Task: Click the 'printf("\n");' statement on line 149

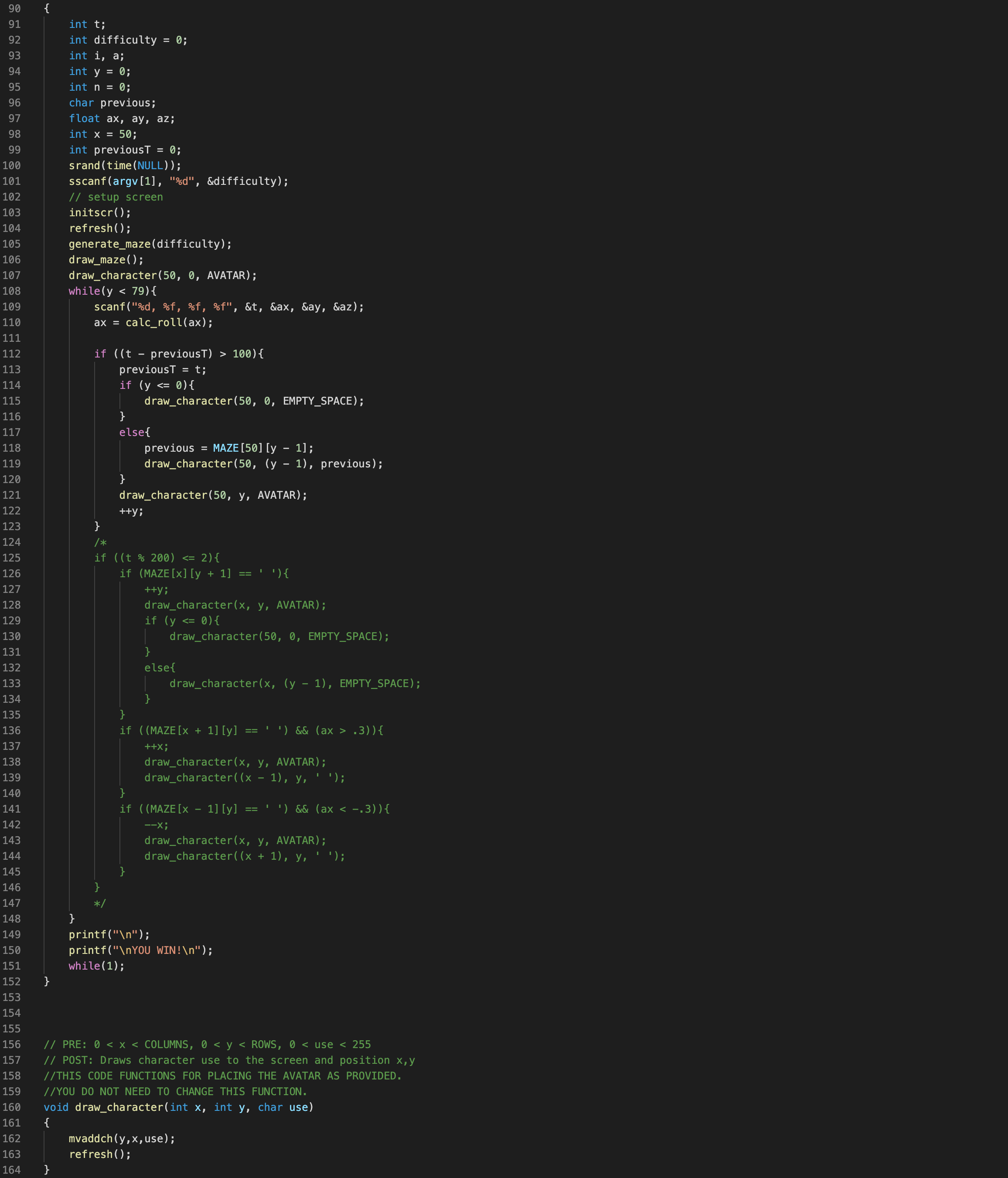Action: (x=109, y=935)
